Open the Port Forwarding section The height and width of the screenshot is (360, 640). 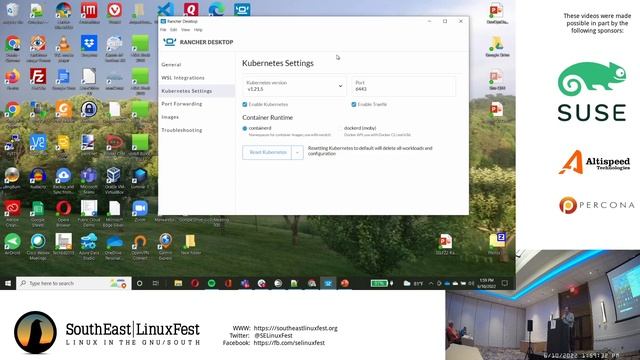pyautogui.click(x=182, y=104)
